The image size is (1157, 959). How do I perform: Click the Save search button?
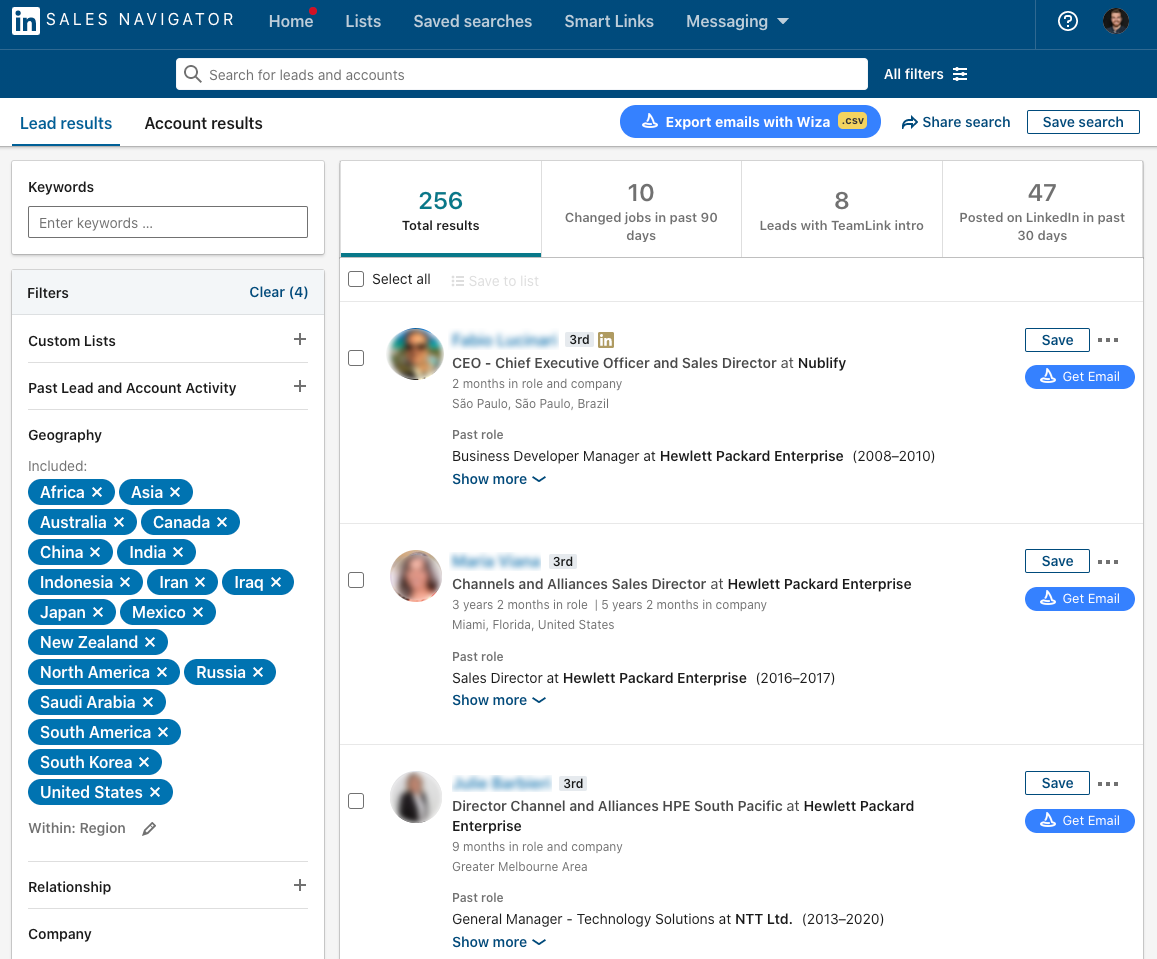(1082, 122)
